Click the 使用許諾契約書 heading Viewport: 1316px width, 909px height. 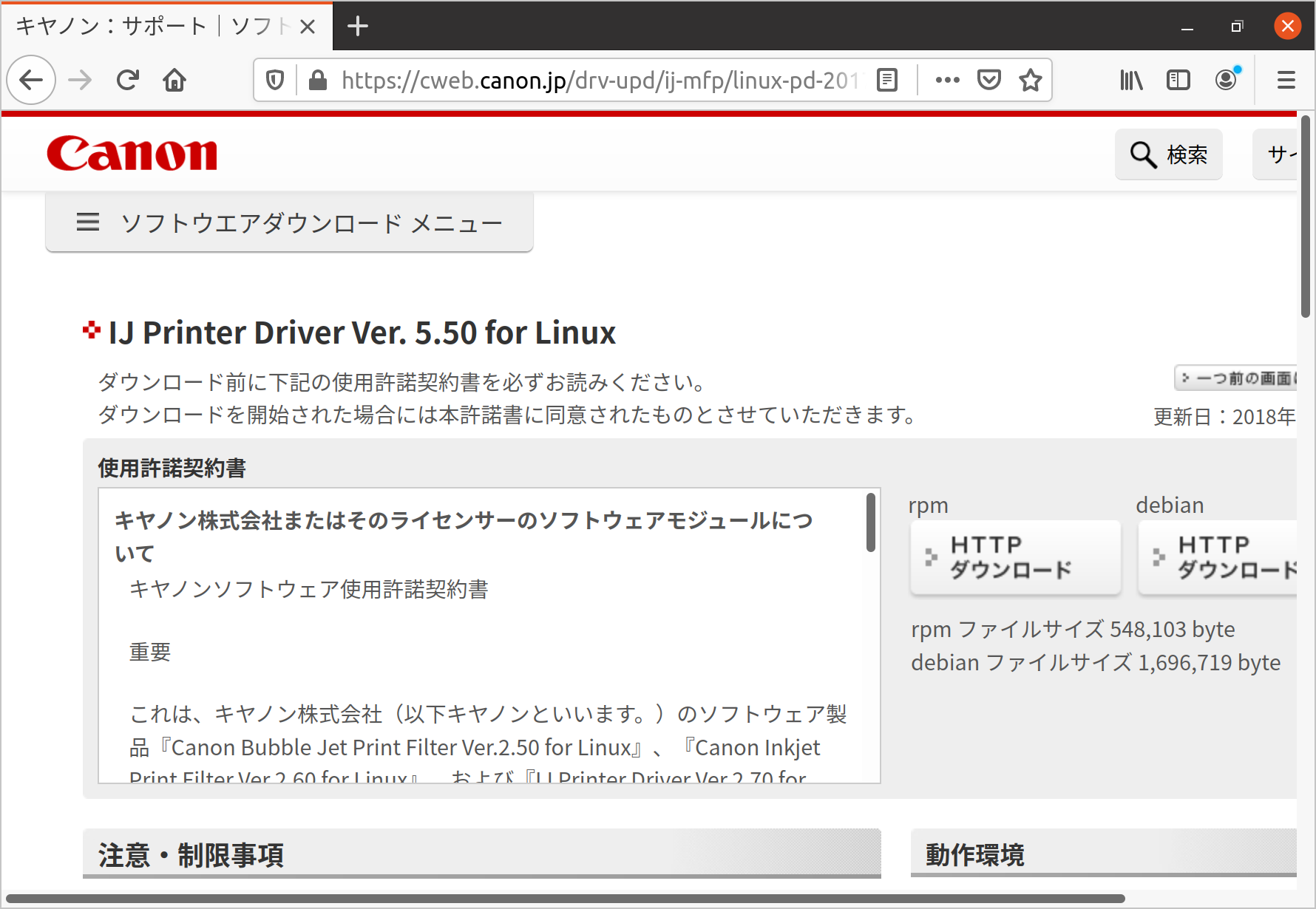pos(172,468)
